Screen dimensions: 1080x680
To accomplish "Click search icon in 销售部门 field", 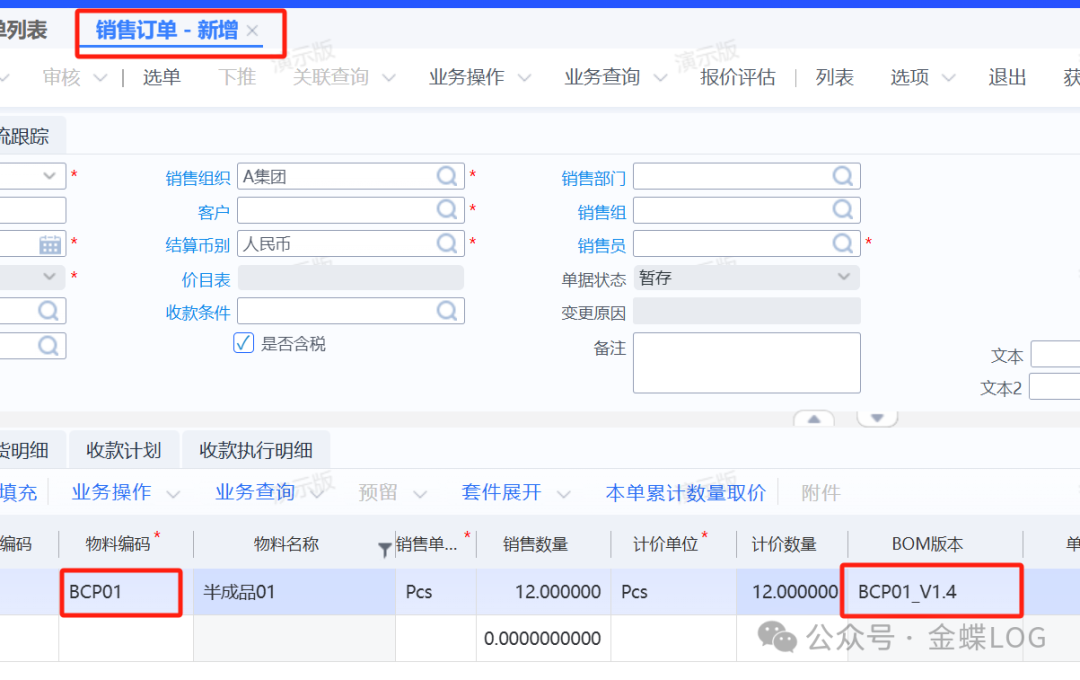I will [843, 177].
